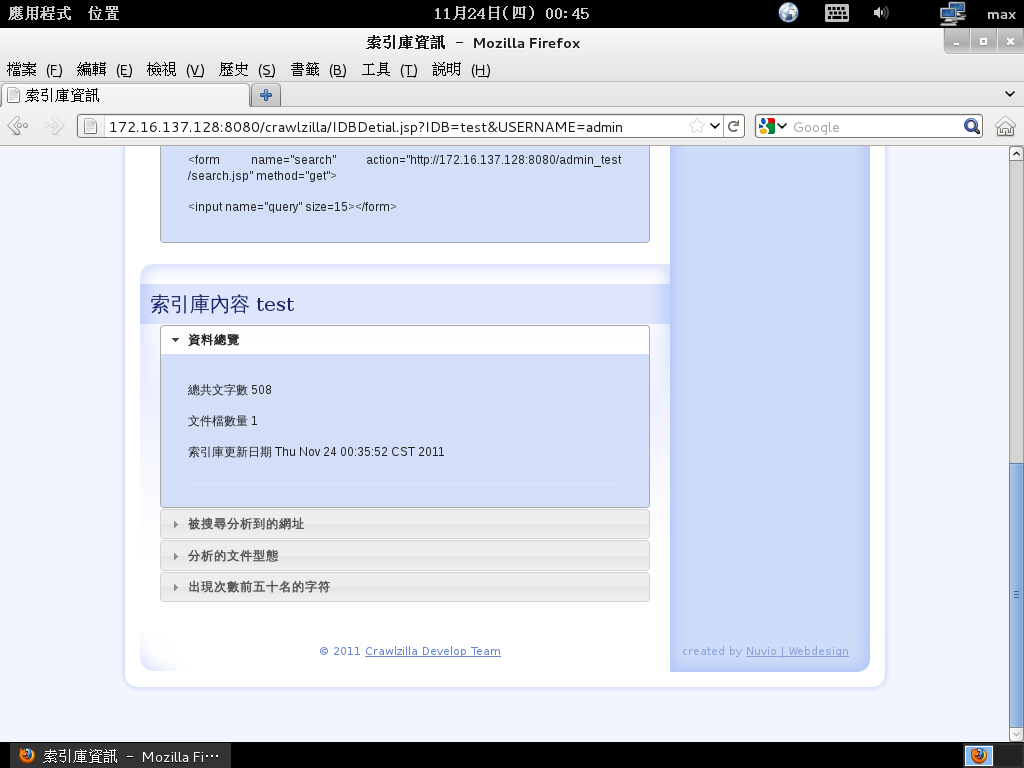Click the network connection tray icon
Viewport: 1024px width, 768px height.
pos(952,13)
